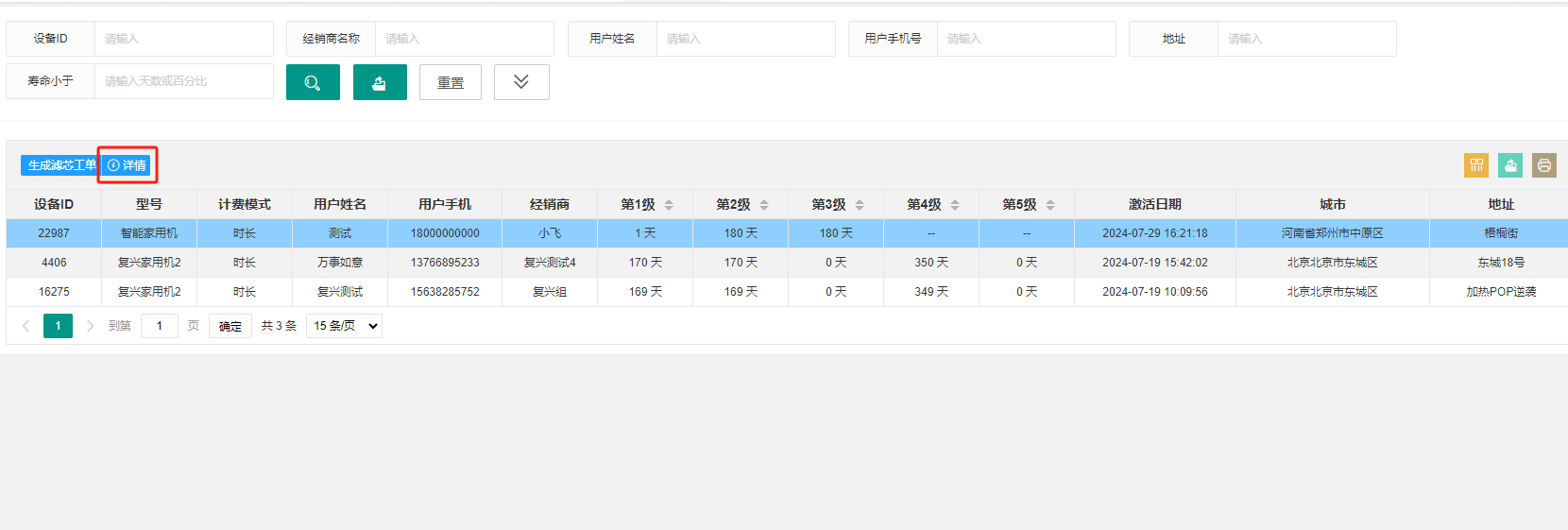Click the 确定 pagination confirm button
1568x530 pixels.
(230, 326)
